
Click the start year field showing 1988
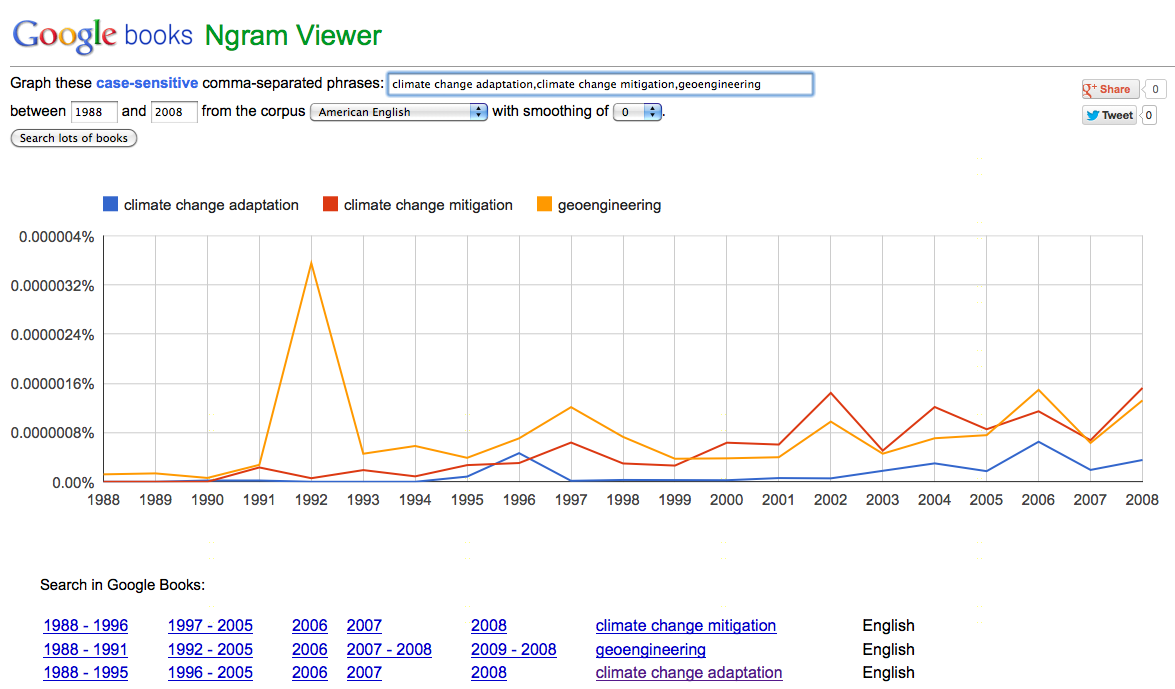(94, 112)
